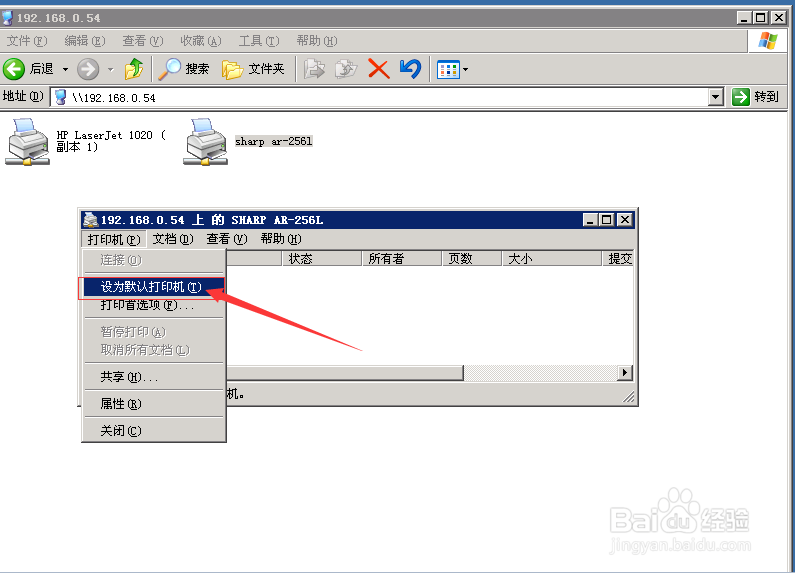Screen dimensions: 795x573
Task: Go up one folder level icon
Action: coord(134,69)
